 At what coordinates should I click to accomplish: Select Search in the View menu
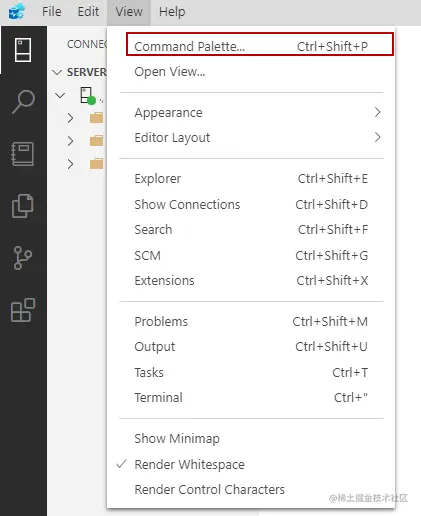[x=251, y=230]
